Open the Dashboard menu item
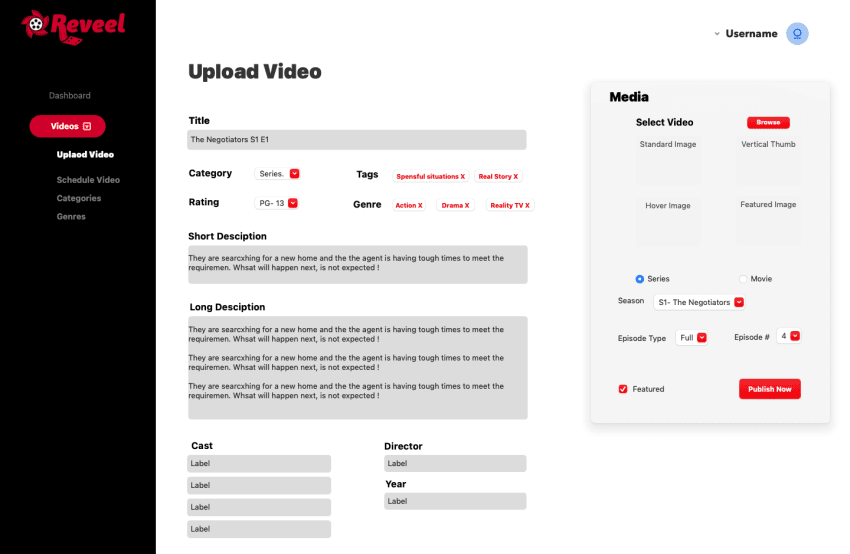 click(69, 95)
